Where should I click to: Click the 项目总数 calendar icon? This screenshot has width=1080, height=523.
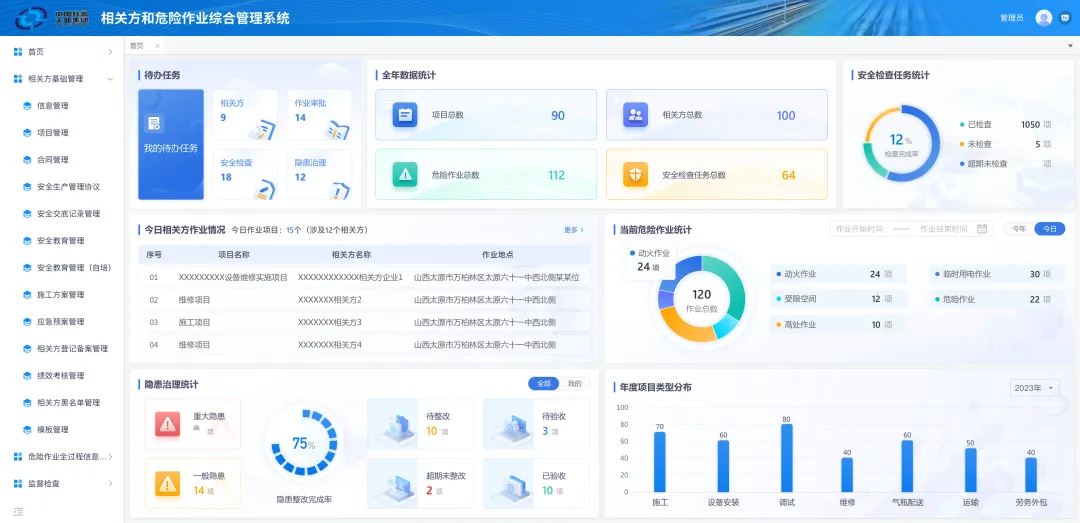(405, 115)
